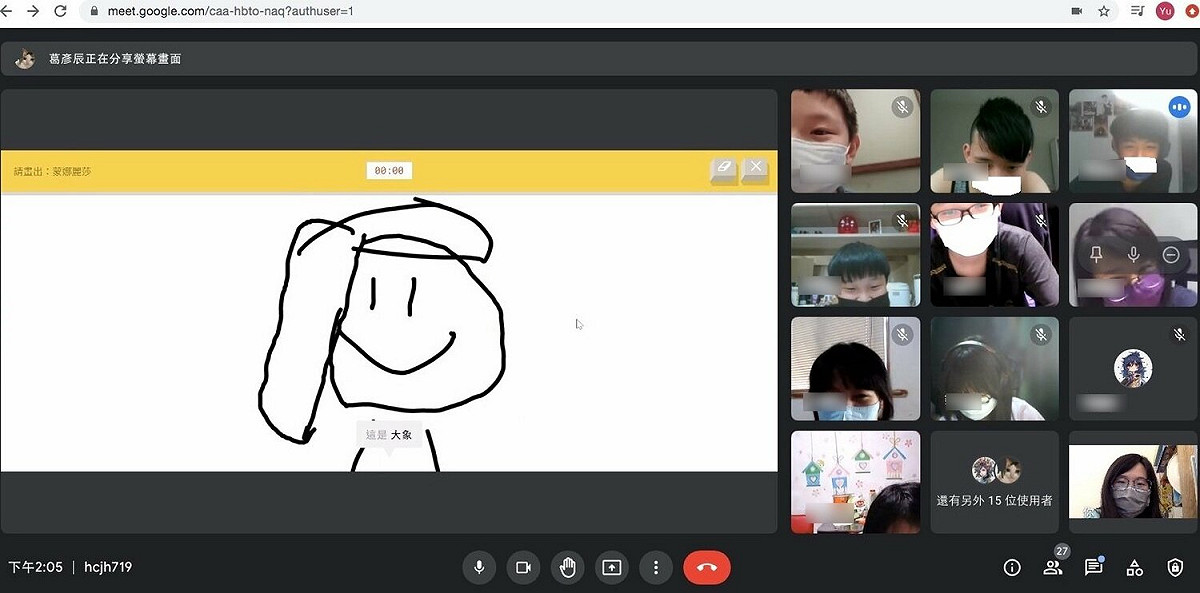The width and height of the screenshot is (1200, 593).
Task: Raise your hand in the meeting
Action: 568,567
